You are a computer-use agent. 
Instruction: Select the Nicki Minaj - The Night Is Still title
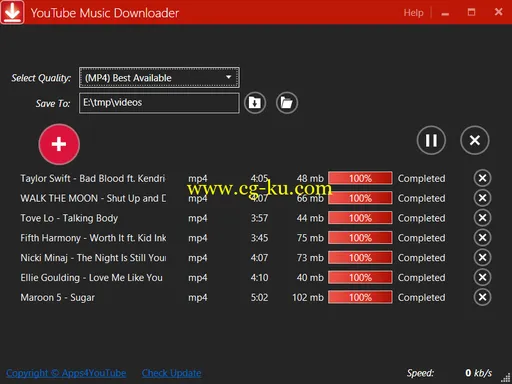[x=93, y=258]
